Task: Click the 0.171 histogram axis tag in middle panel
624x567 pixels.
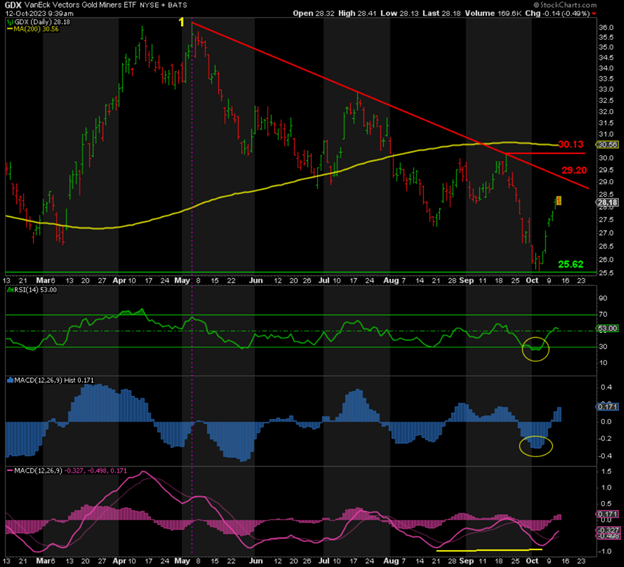Action: point(607,407)
